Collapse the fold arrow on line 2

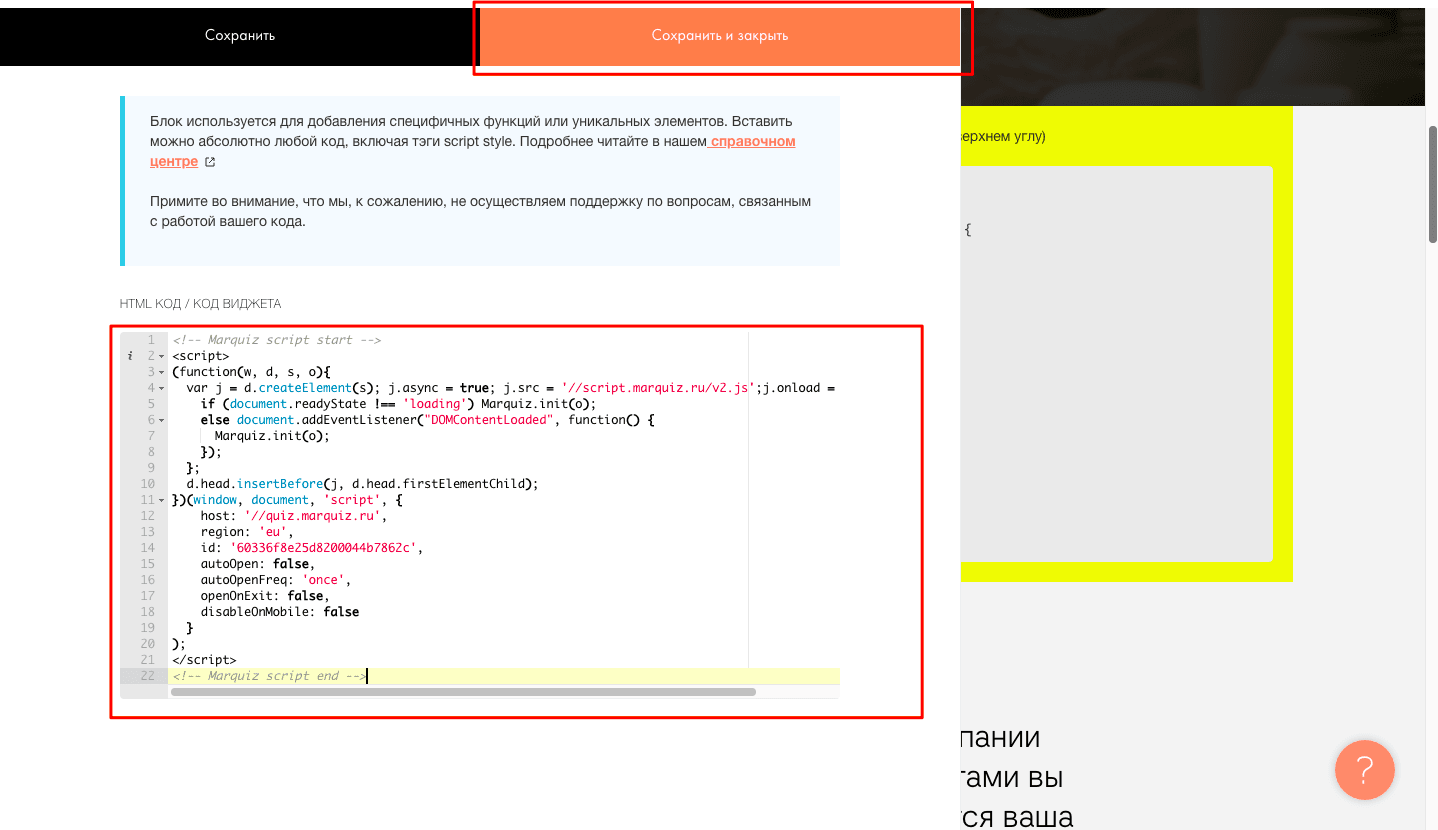click(161, 356)
